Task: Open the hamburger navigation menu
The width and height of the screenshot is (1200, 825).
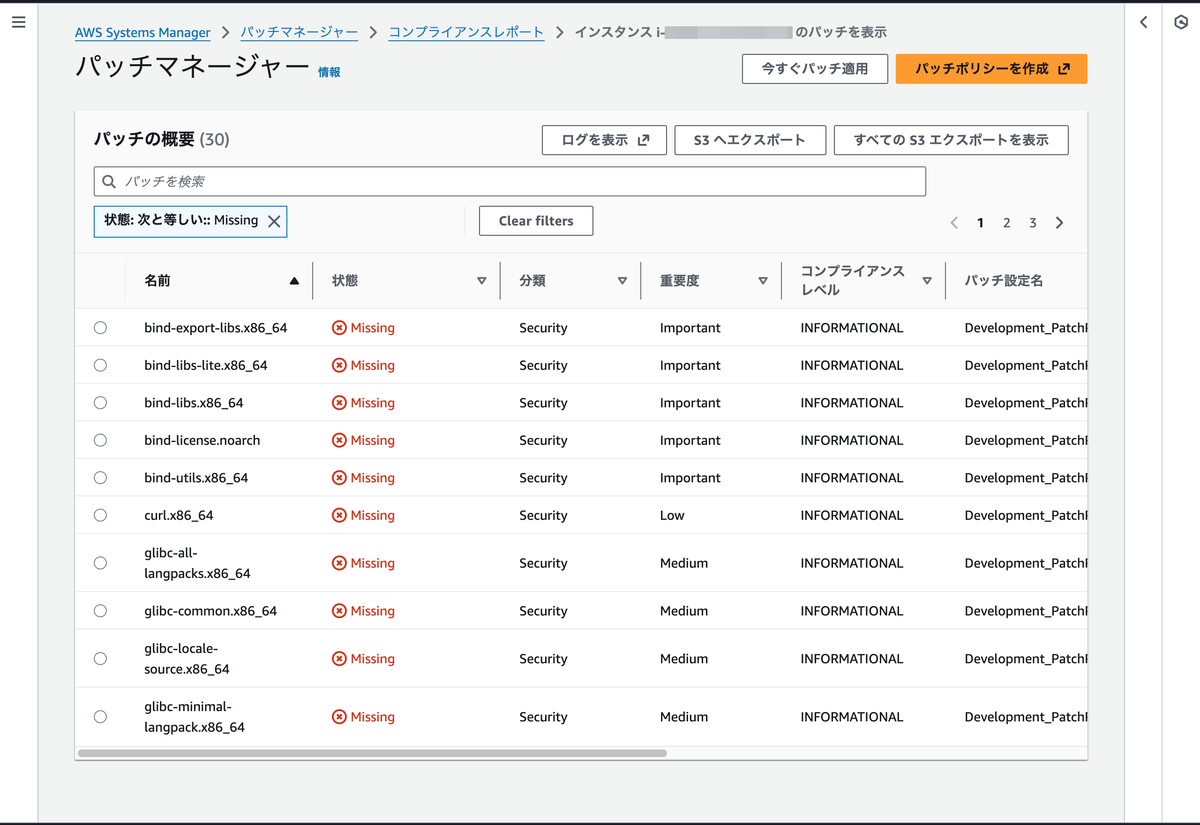Action: pyautogui.click(x=18, y=22)
